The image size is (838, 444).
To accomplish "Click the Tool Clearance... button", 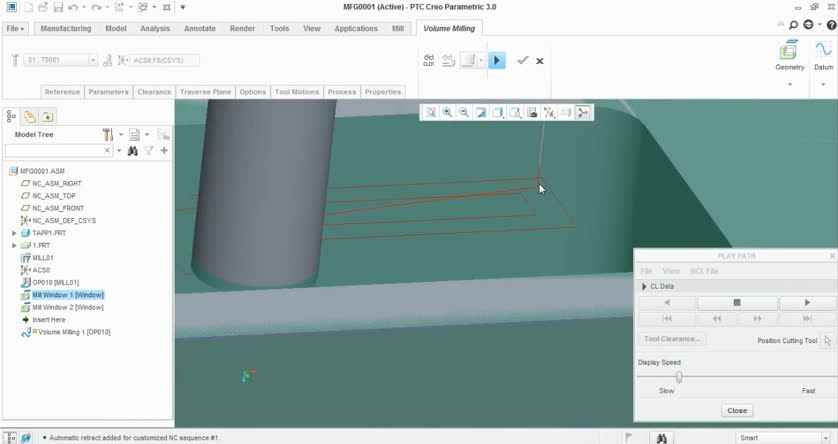I will point(672,339).
